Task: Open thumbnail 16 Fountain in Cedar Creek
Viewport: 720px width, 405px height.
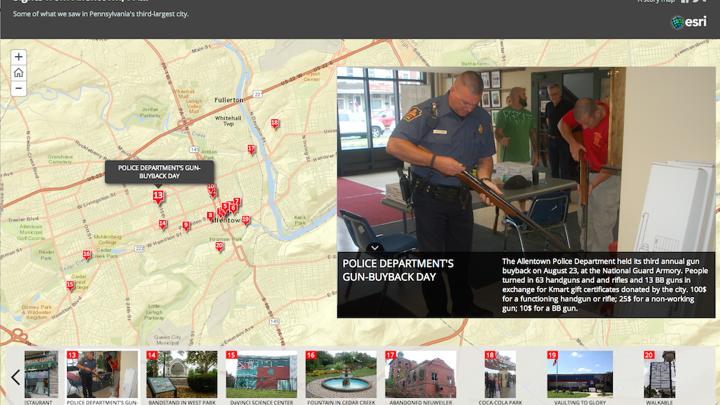Action: (341, 374)
